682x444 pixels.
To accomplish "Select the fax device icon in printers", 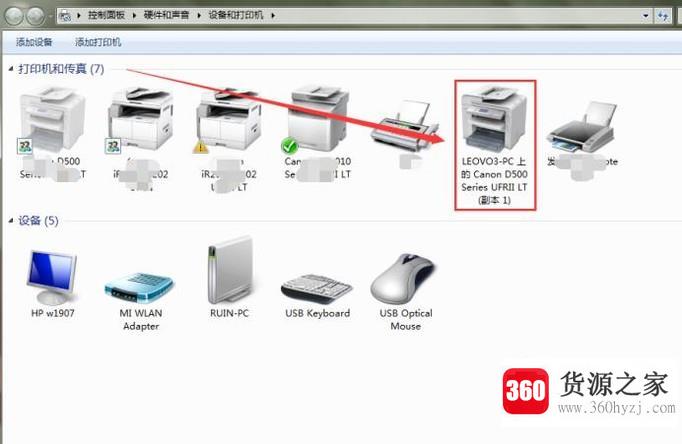I will (x=406, y=133).
